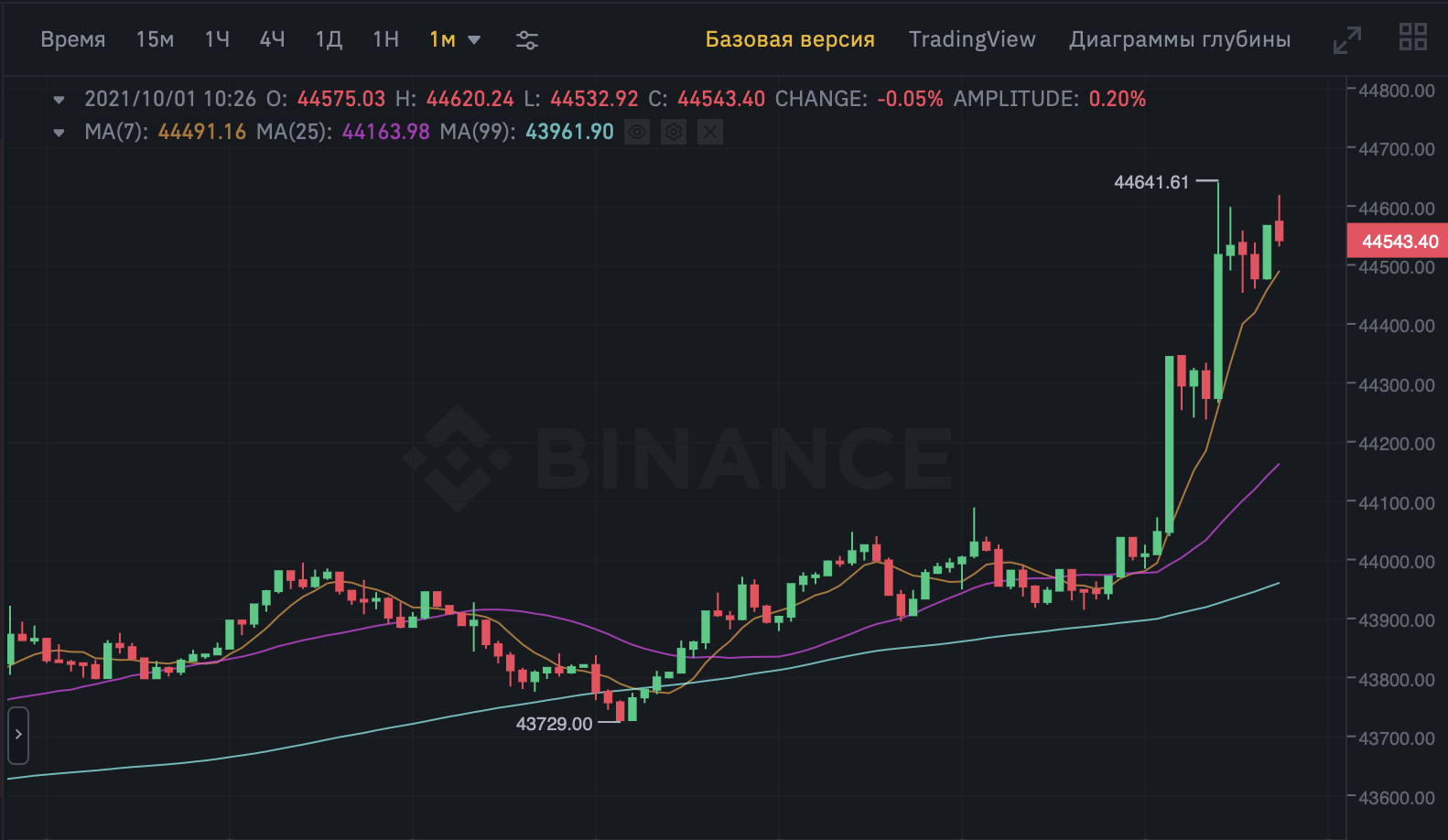This screenshot has width=1448, height=840.
Task: Set chart to 1Д timeframe
Action: point(329,39)
